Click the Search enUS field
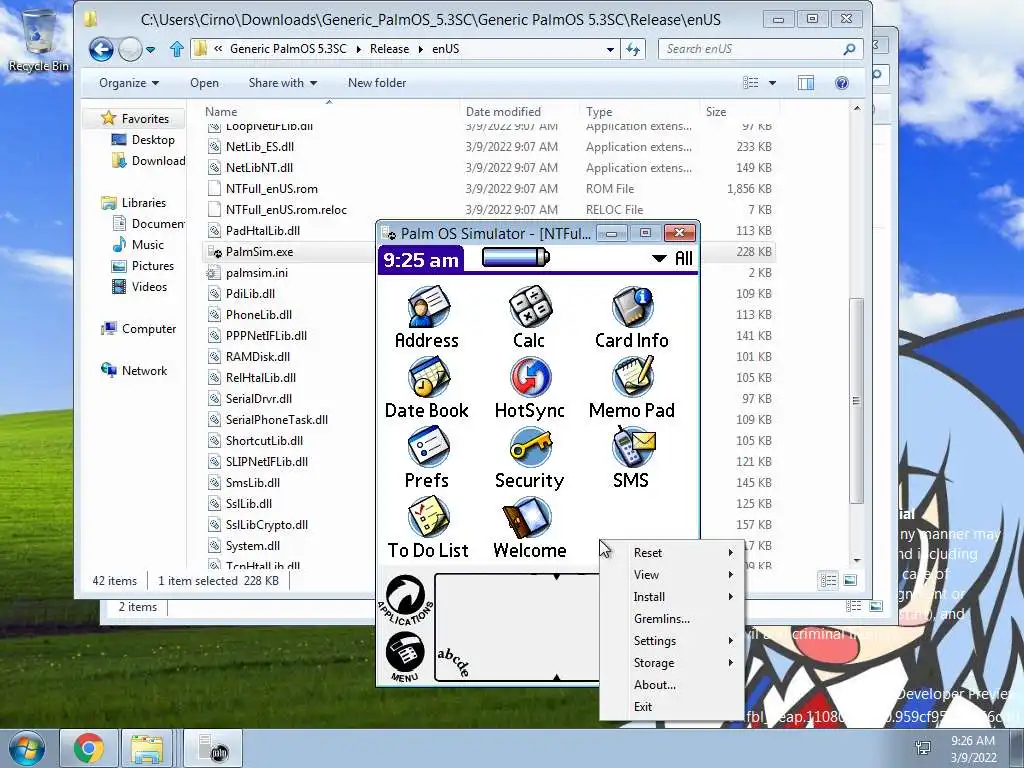 761,49
